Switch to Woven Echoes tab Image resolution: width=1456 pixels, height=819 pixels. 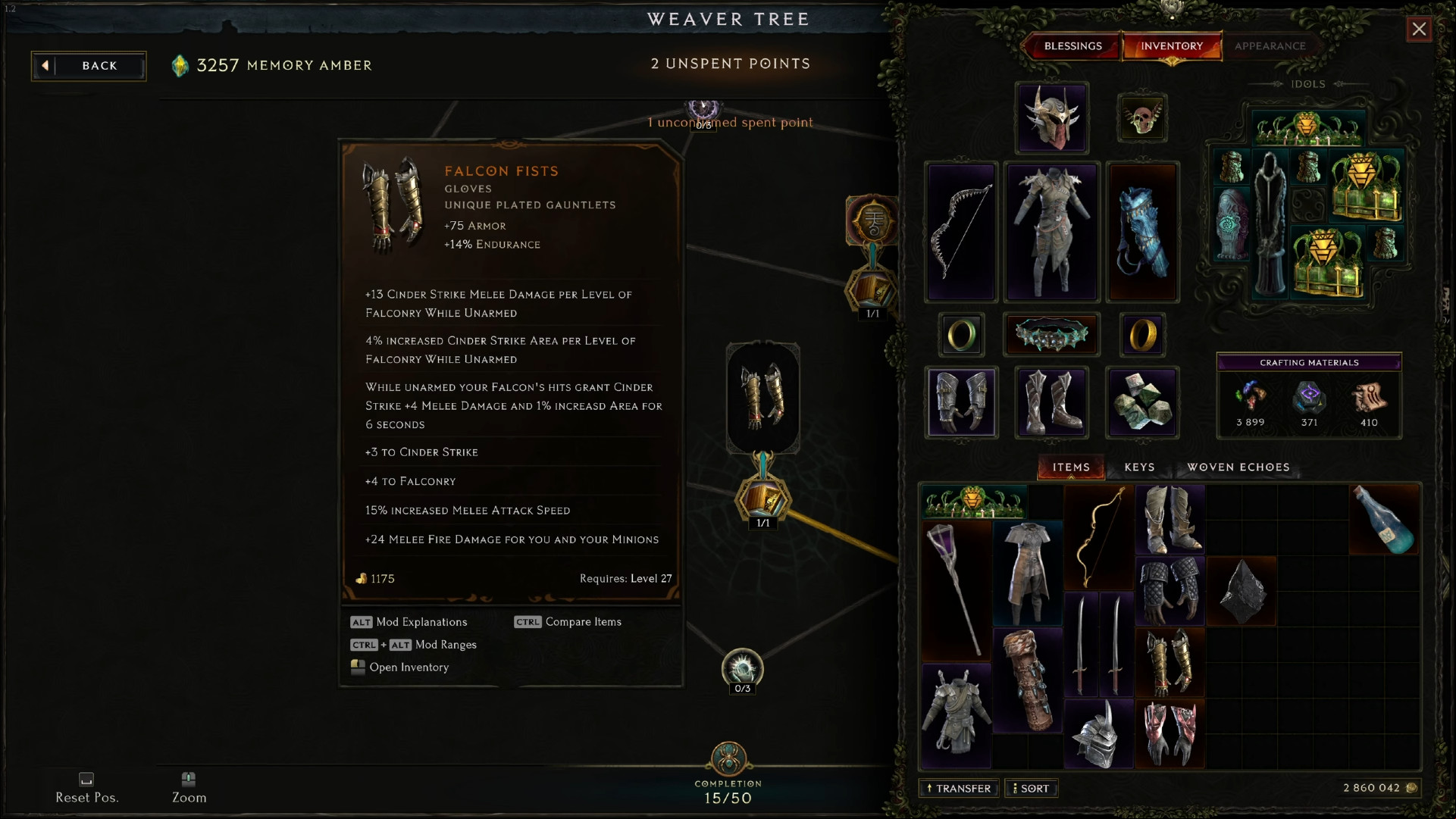(x=1238, y=467)
